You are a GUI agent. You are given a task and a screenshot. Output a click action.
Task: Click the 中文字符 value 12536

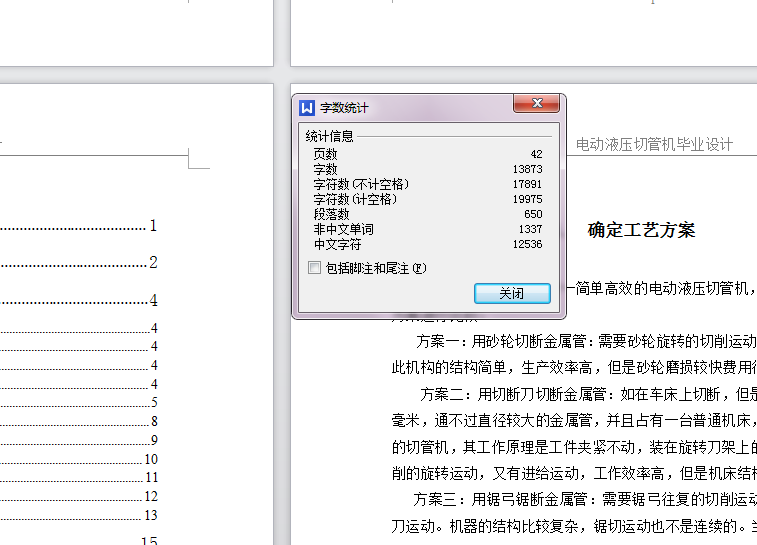[528, 244]
